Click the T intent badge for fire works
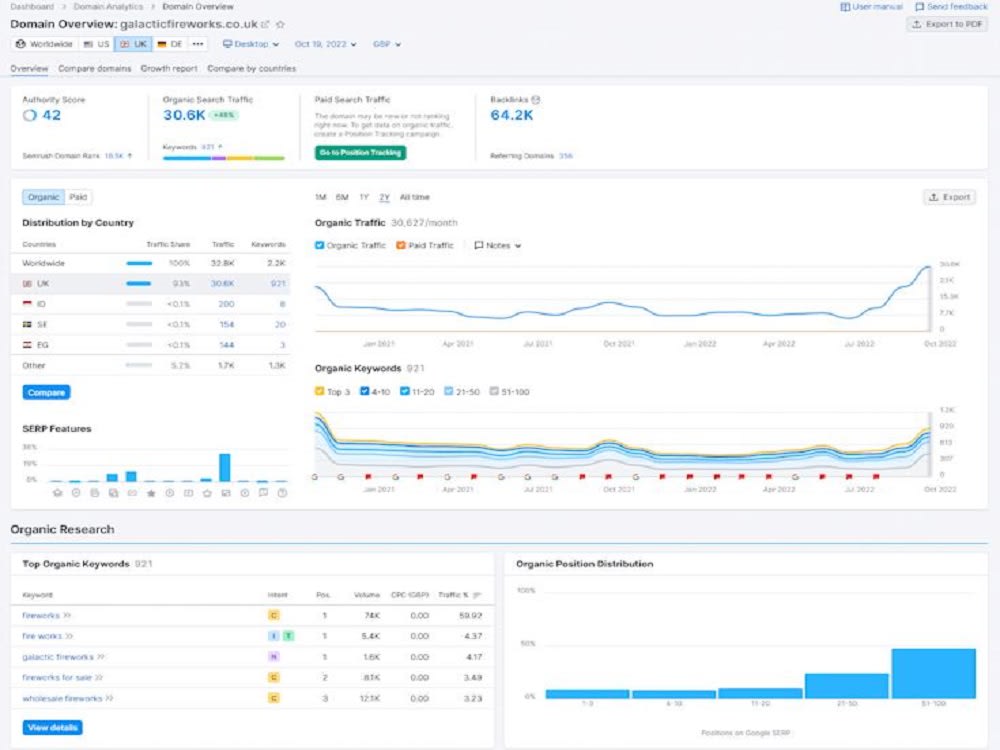 click(288, 636)
